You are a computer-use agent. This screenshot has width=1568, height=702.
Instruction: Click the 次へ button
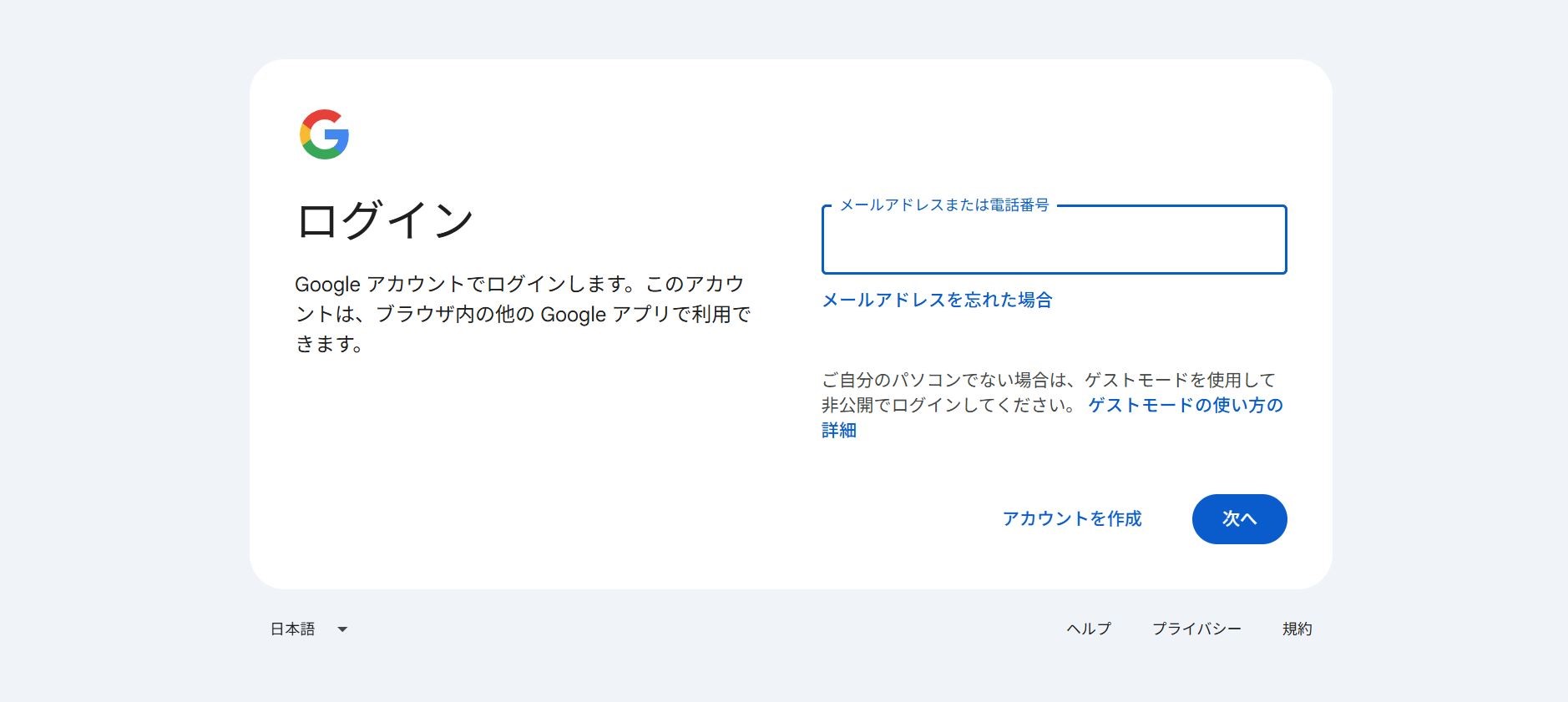pyautogui.click(x=1239, y=519)
